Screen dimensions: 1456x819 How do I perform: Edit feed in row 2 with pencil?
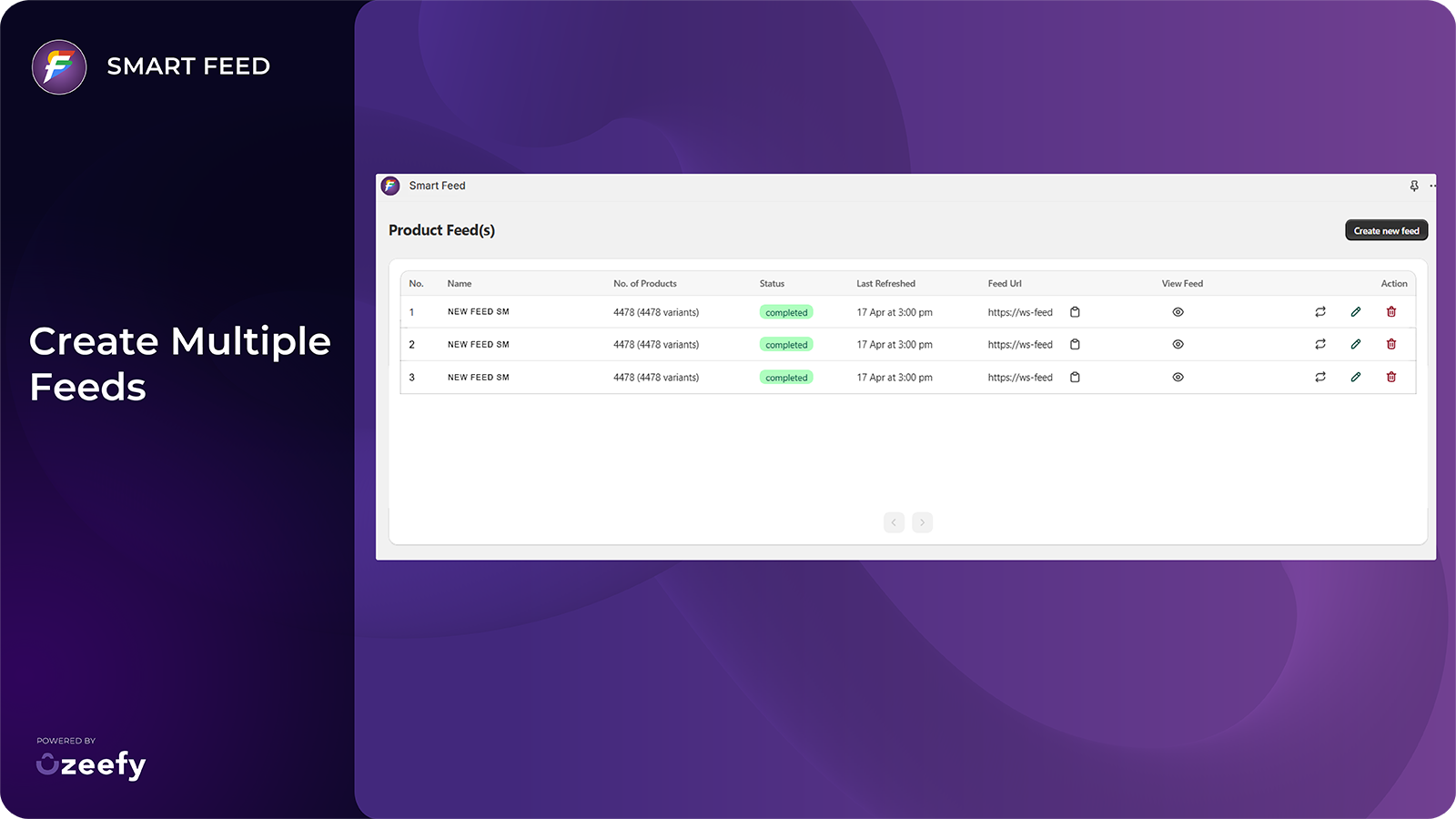click(1356, 345)
